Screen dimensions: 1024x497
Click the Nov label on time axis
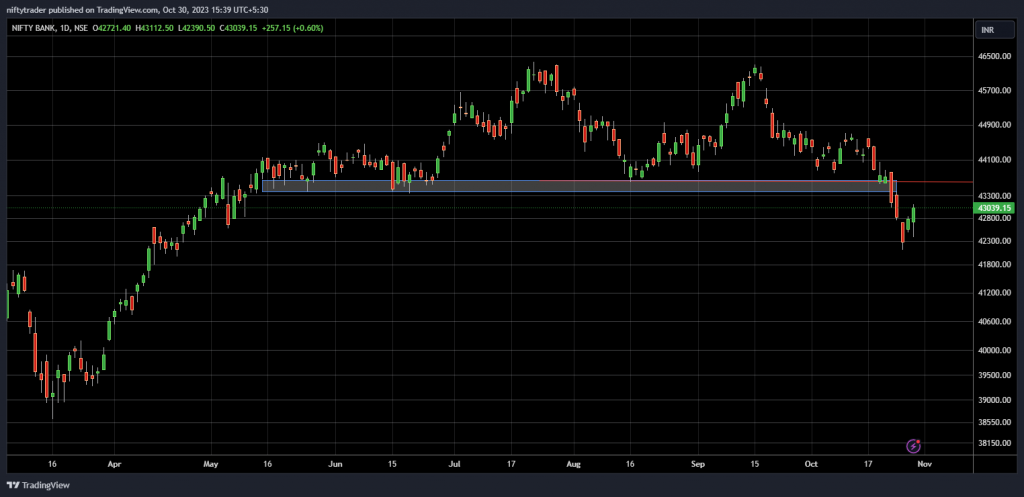pos(923,464)
